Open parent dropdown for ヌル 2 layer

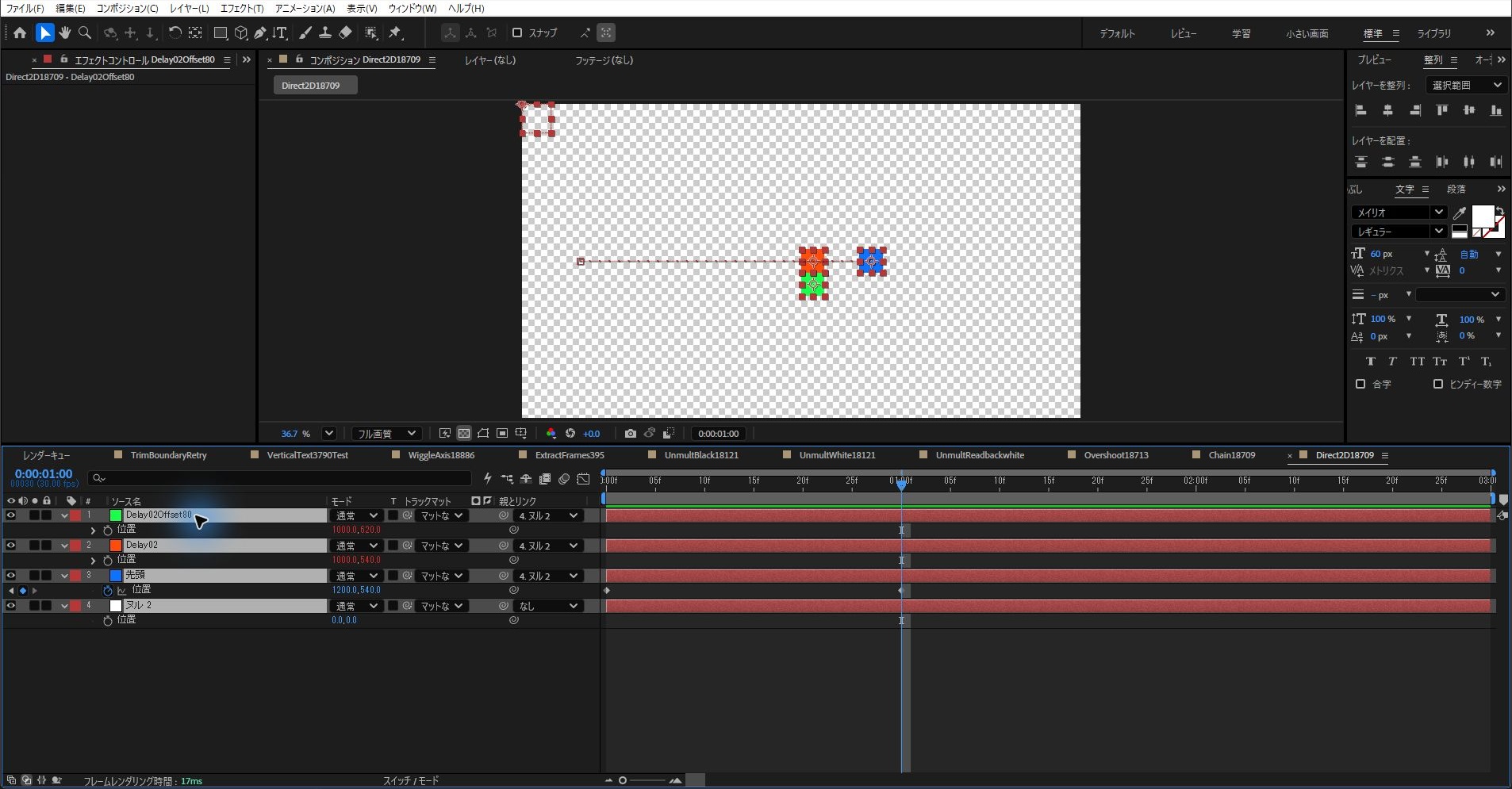548,606
